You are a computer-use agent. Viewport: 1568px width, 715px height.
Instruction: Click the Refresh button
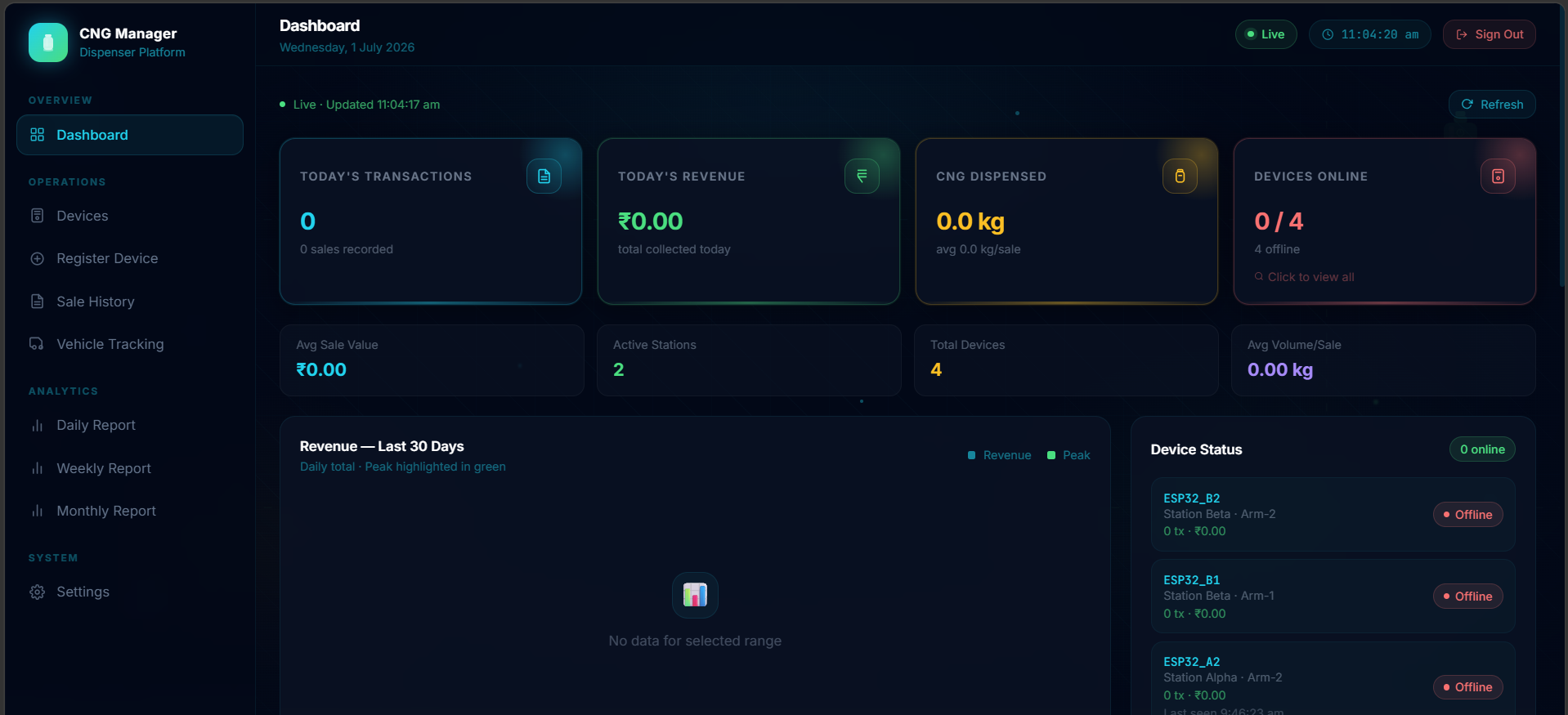(1492, 105)
